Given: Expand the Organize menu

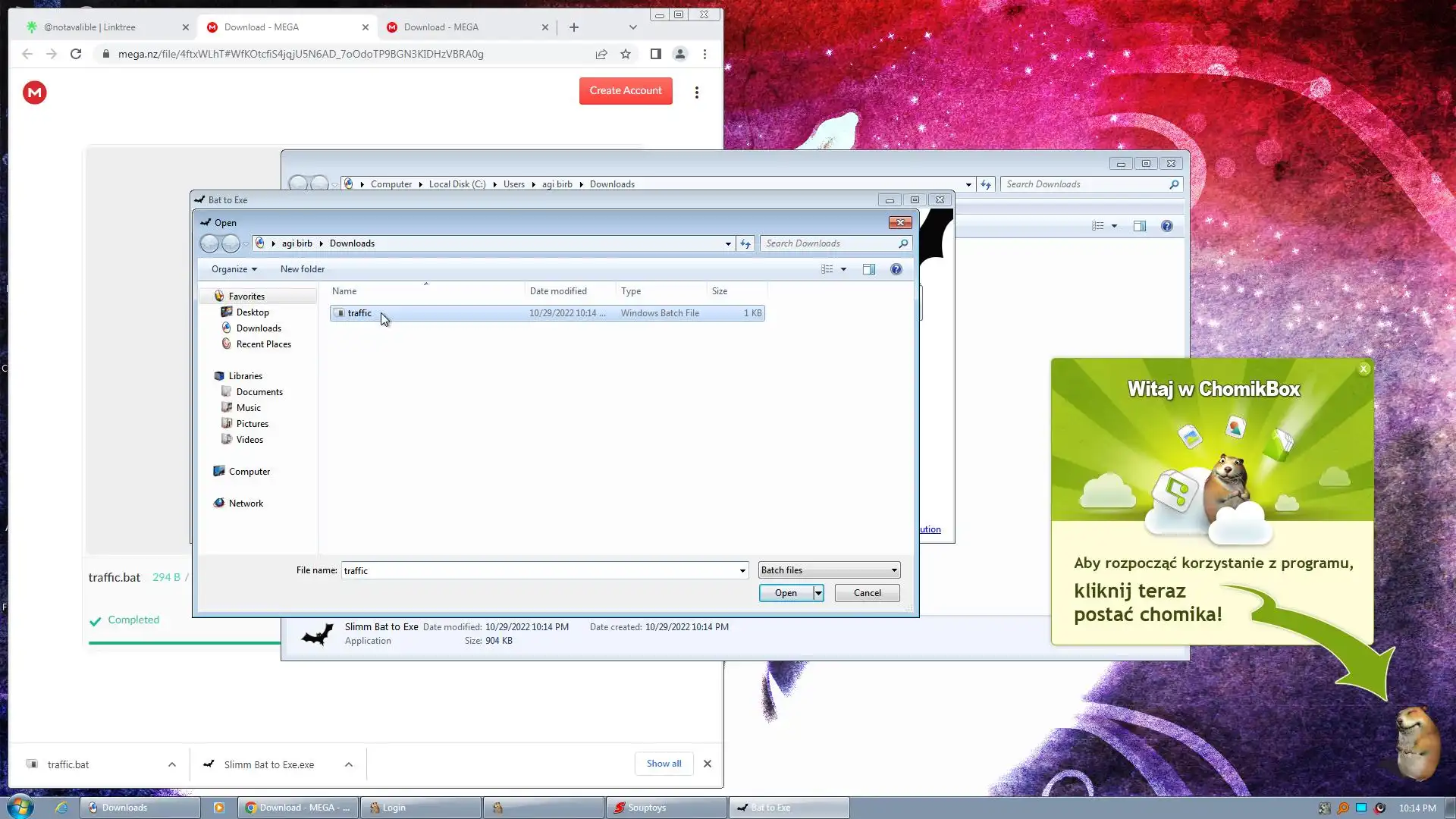Looking at the screenshot, I should coord(234,269).
